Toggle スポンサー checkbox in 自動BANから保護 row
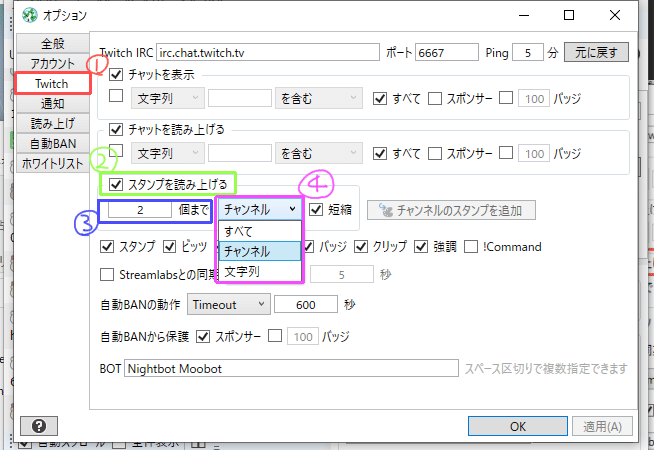654x450 pixels. (x=203, y=336)
